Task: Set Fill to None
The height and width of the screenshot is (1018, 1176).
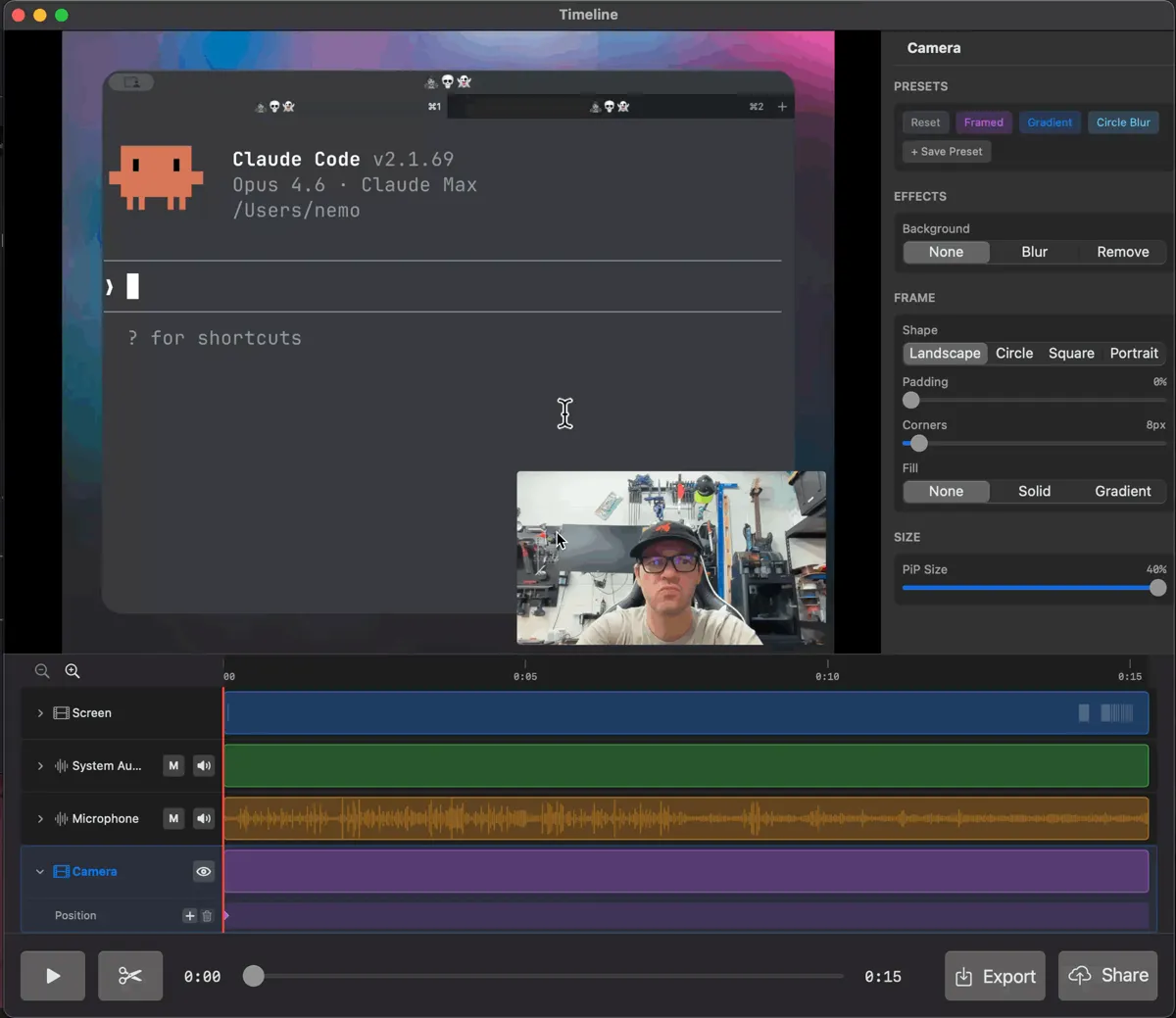Action: point(946,492)
